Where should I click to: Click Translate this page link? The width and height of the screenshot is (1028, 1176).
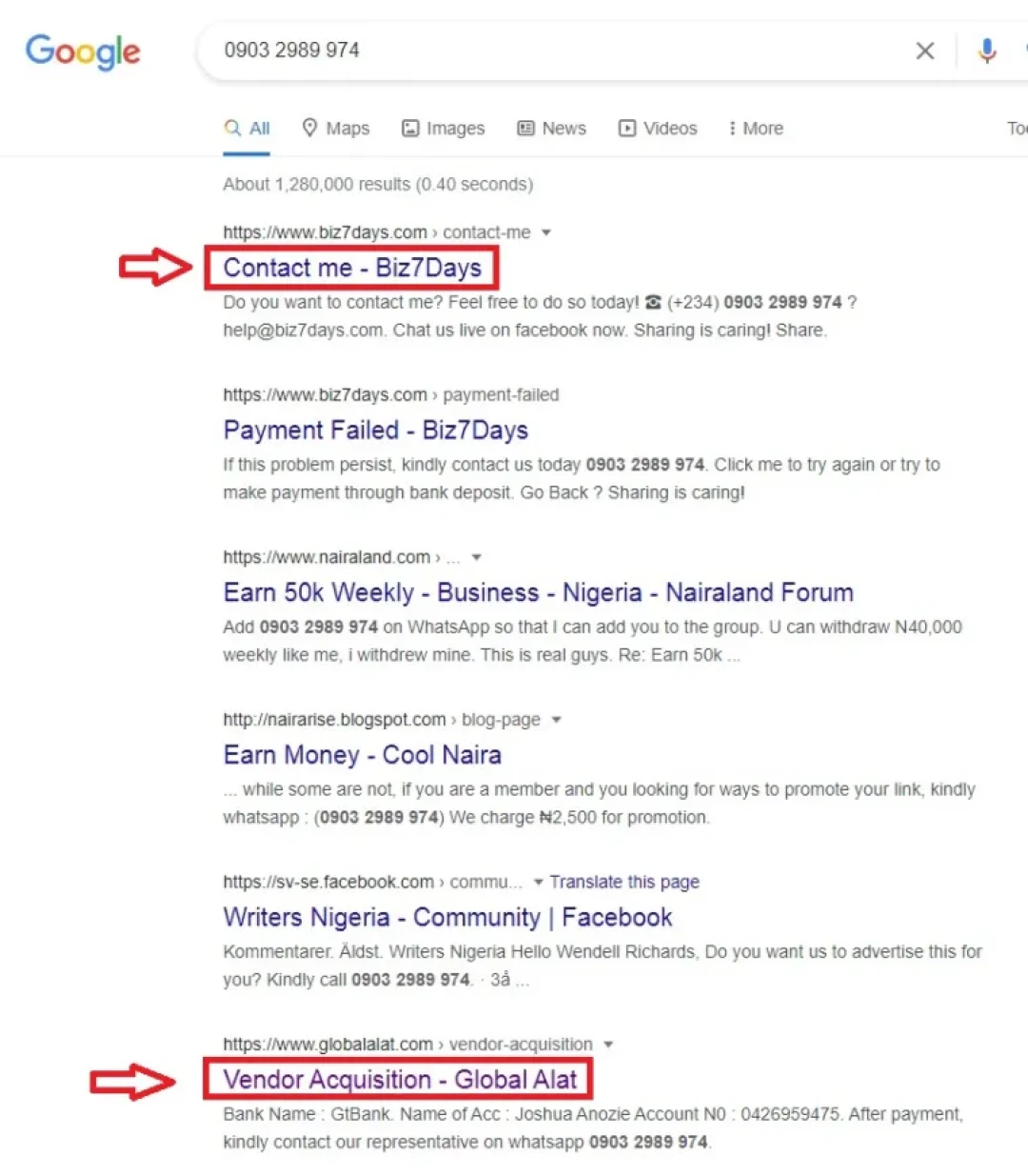point(624,882)
